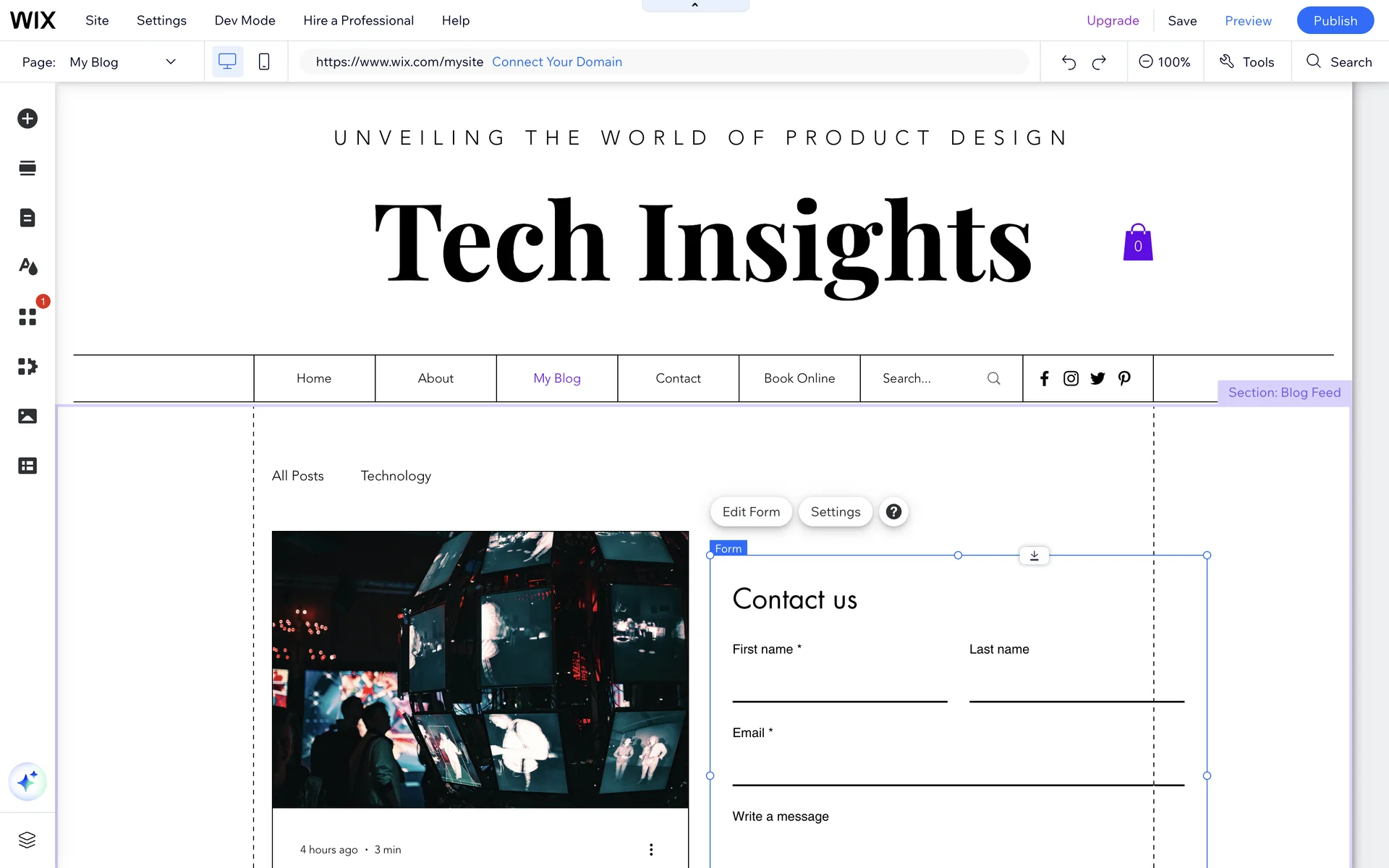The image size is (1389, 868).
Task: Open the 100% zoom control
Action: (x=1164, y=62)
